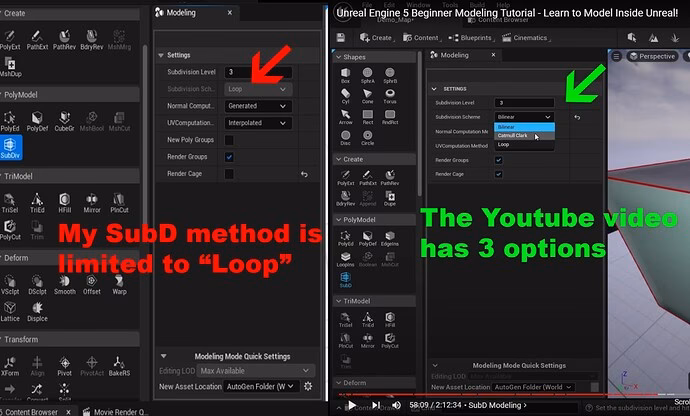690x416 pixels.
Task: Collapse left Modeling Mode Quick Settings section
Action: click(164, 356)
